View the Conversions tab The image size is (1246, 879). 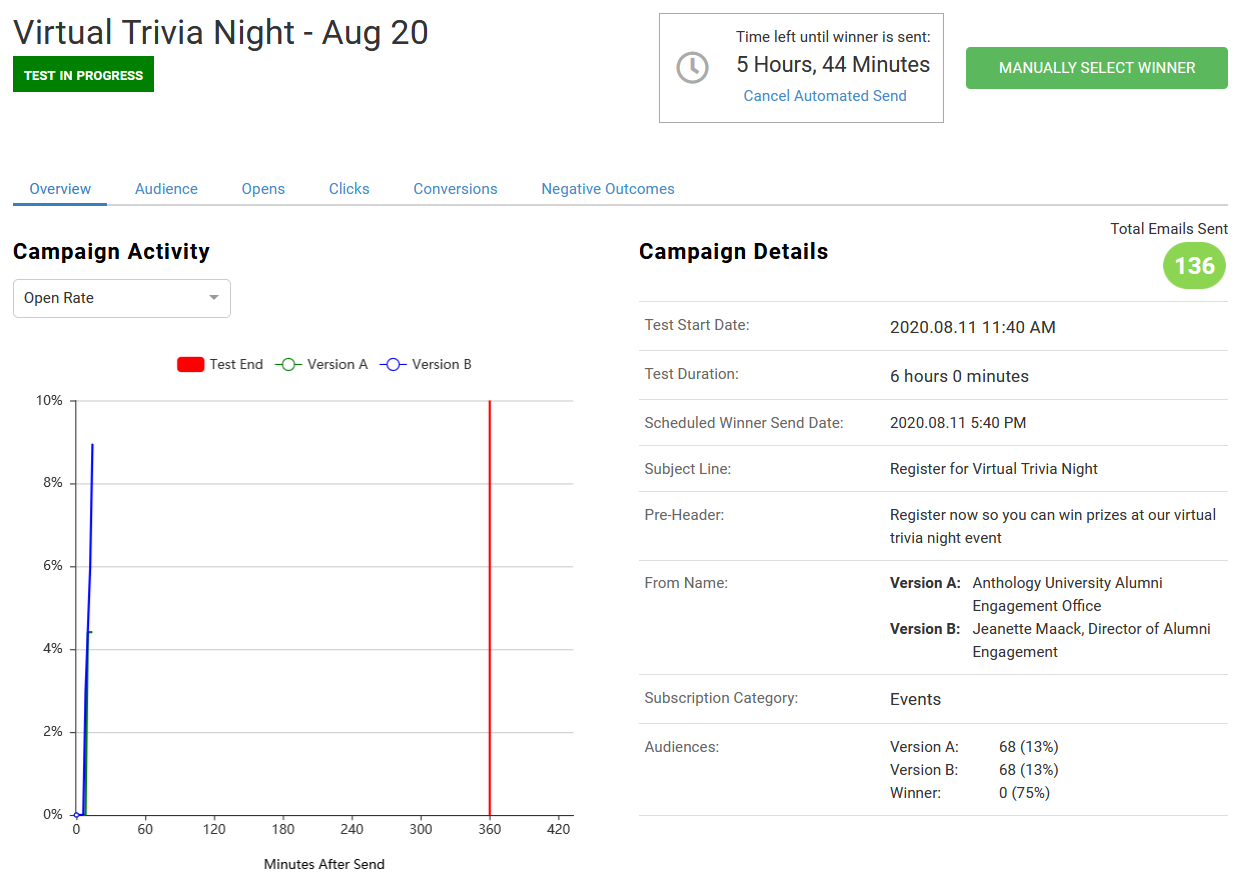tap(455, 189)
